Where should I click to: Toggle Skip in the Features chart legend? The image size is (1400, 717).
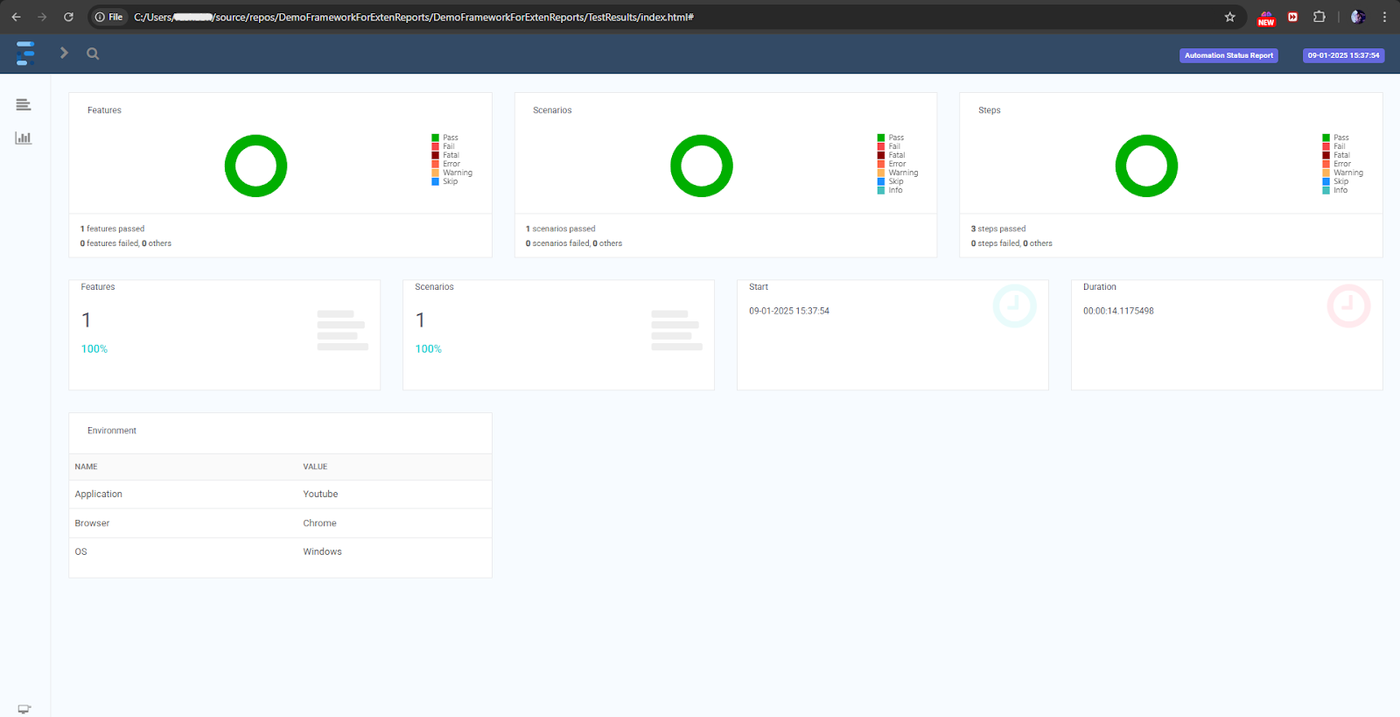pyautogui.click(x=445, y=182)
